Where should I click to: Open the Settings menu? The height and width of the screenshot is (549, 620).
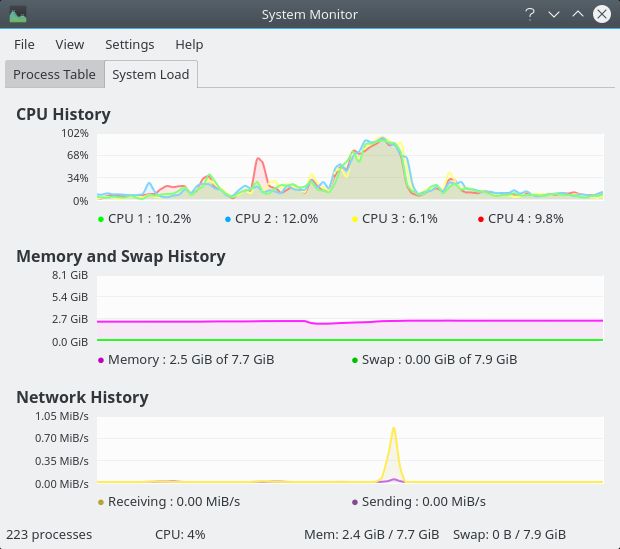130,44
